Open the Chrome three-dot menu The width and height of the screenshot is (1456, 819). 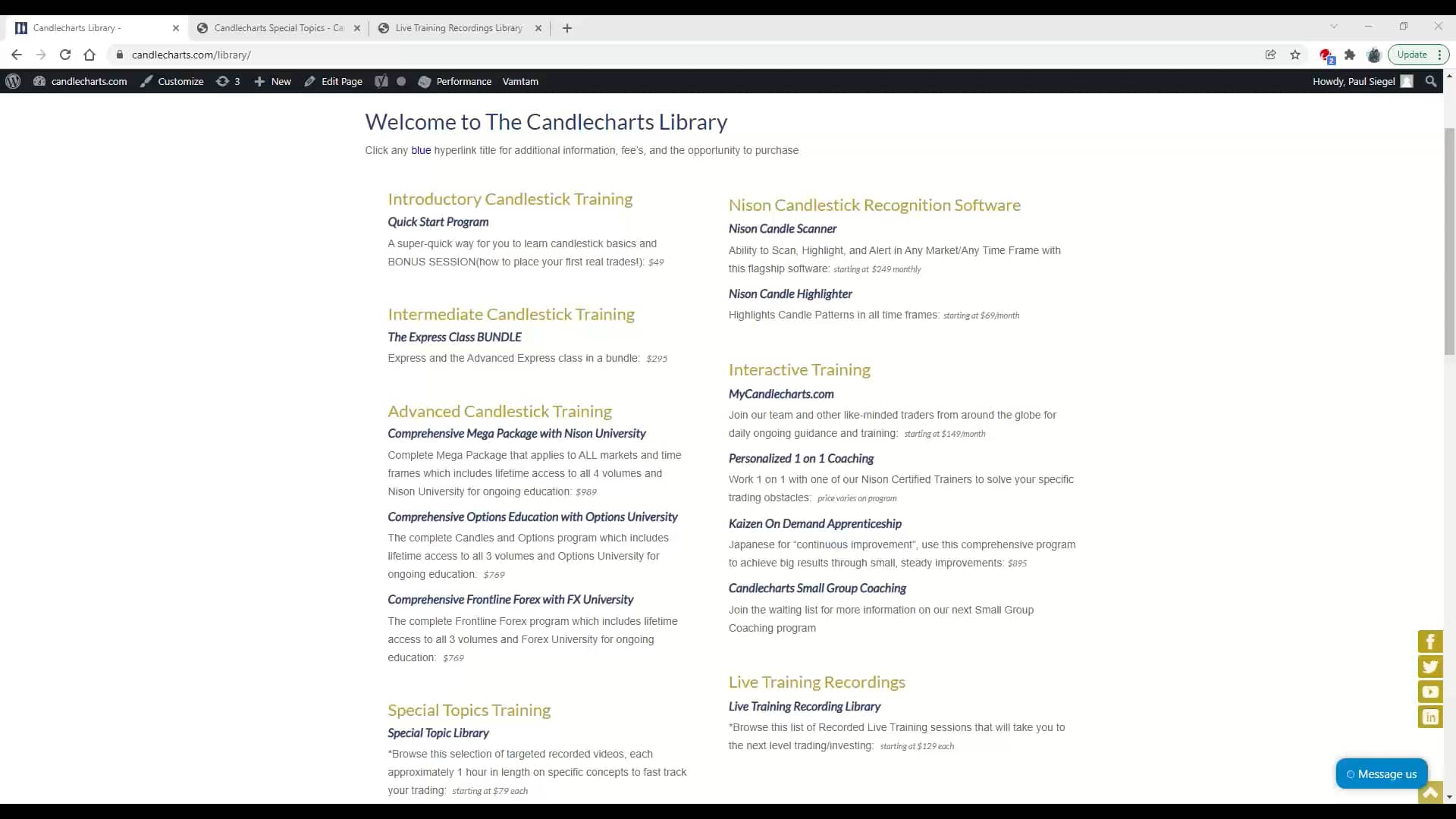point(1439,55)
